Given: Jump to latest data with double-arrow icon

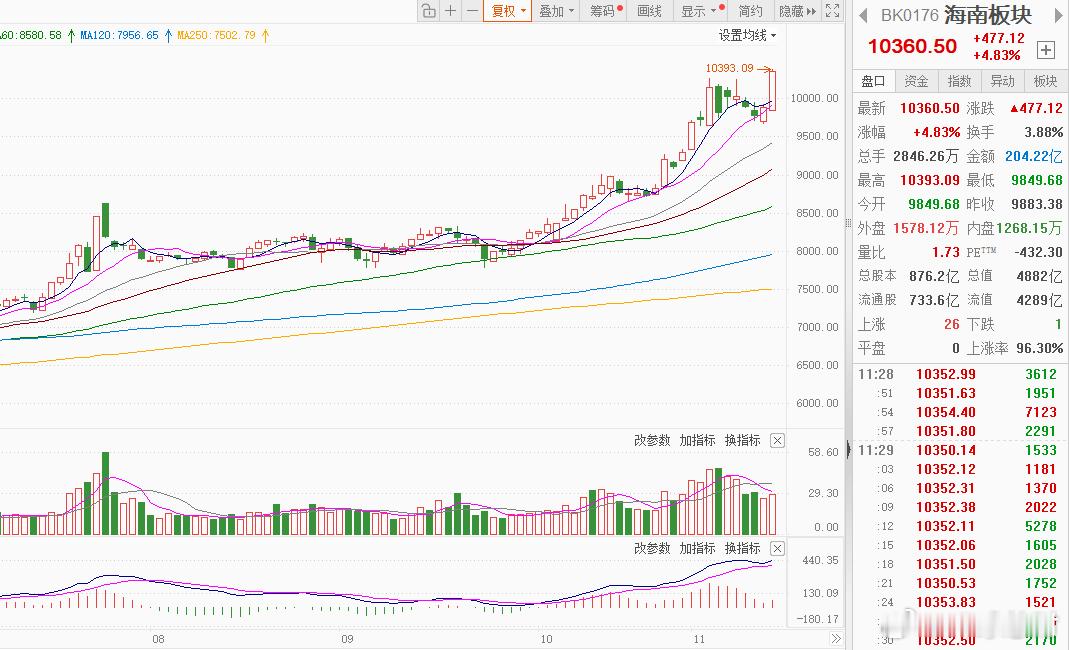Looking at the screenshot, I should click(836, 639).
